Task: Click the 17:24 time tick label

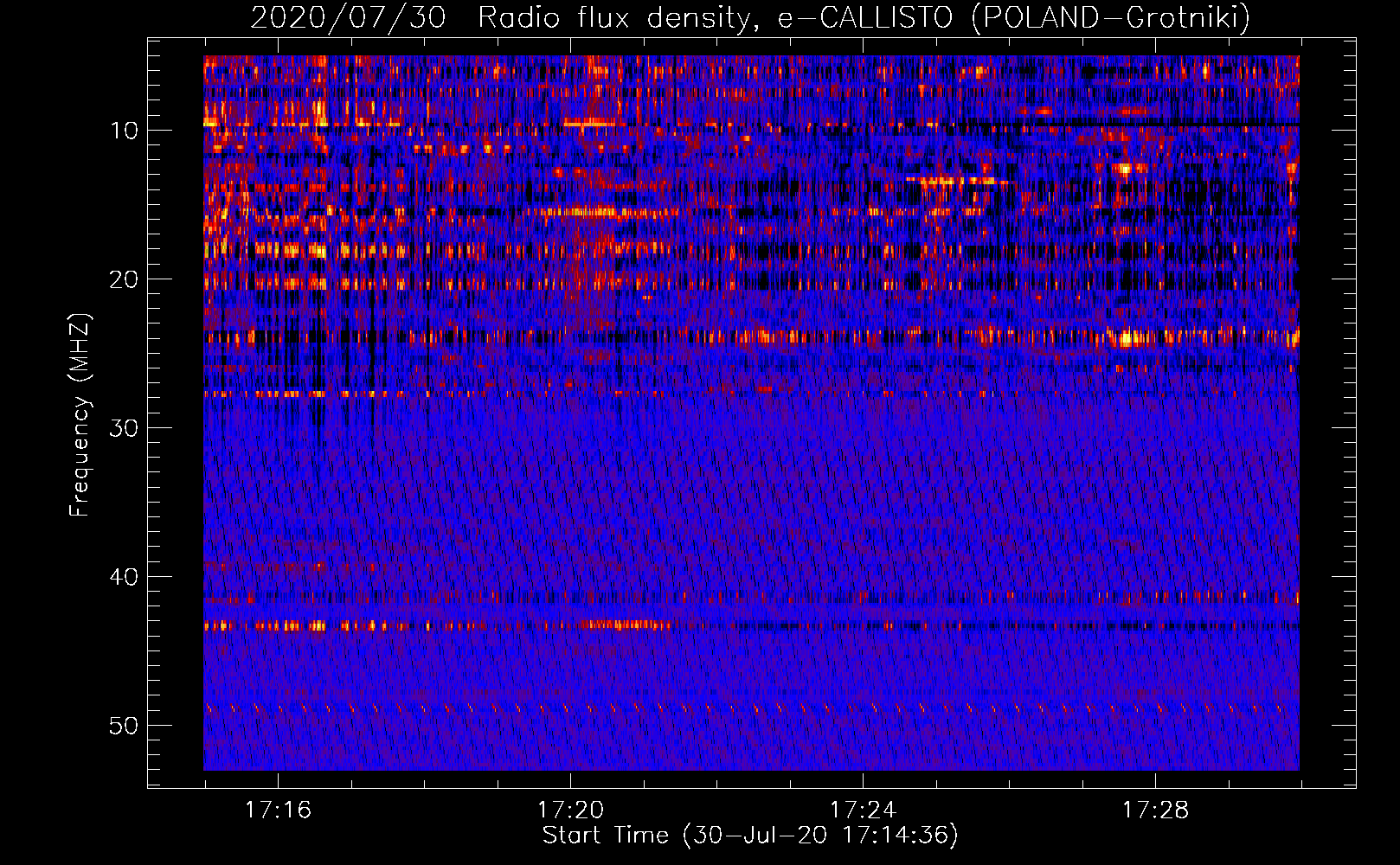Action: [863, 811]
